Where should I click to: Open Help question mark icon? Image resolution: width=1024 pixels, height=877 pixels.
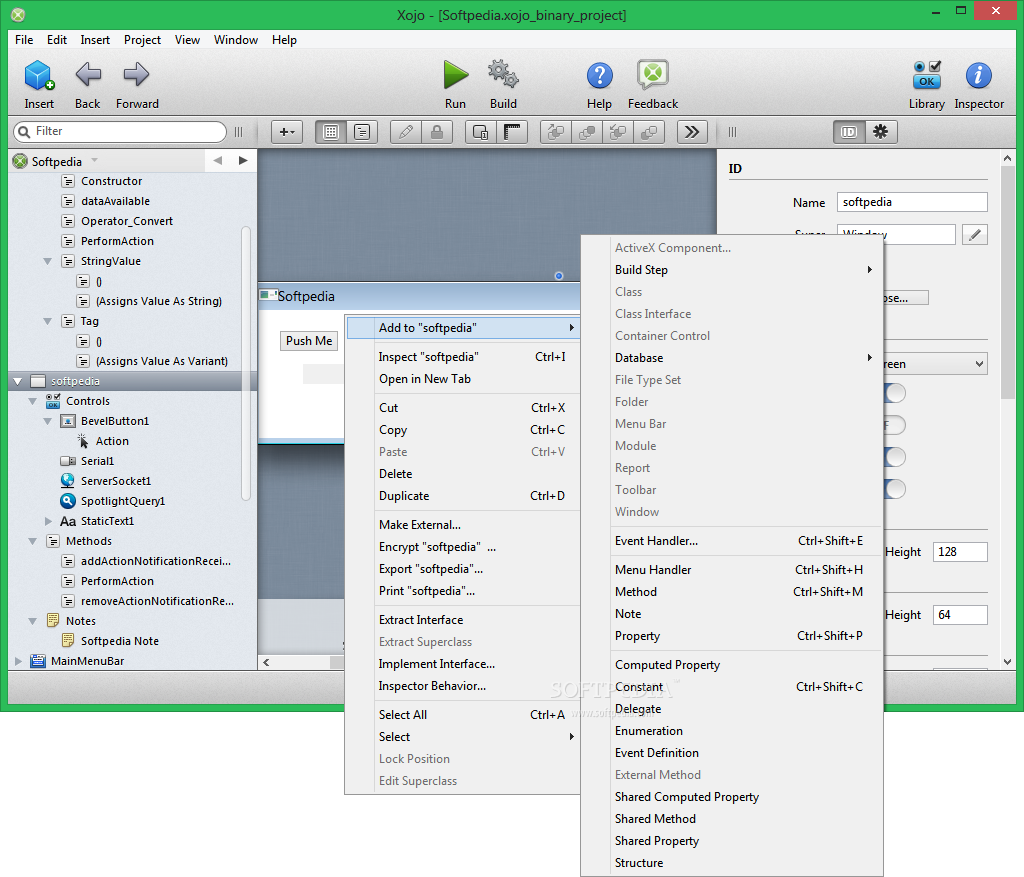tap(600, 76)
